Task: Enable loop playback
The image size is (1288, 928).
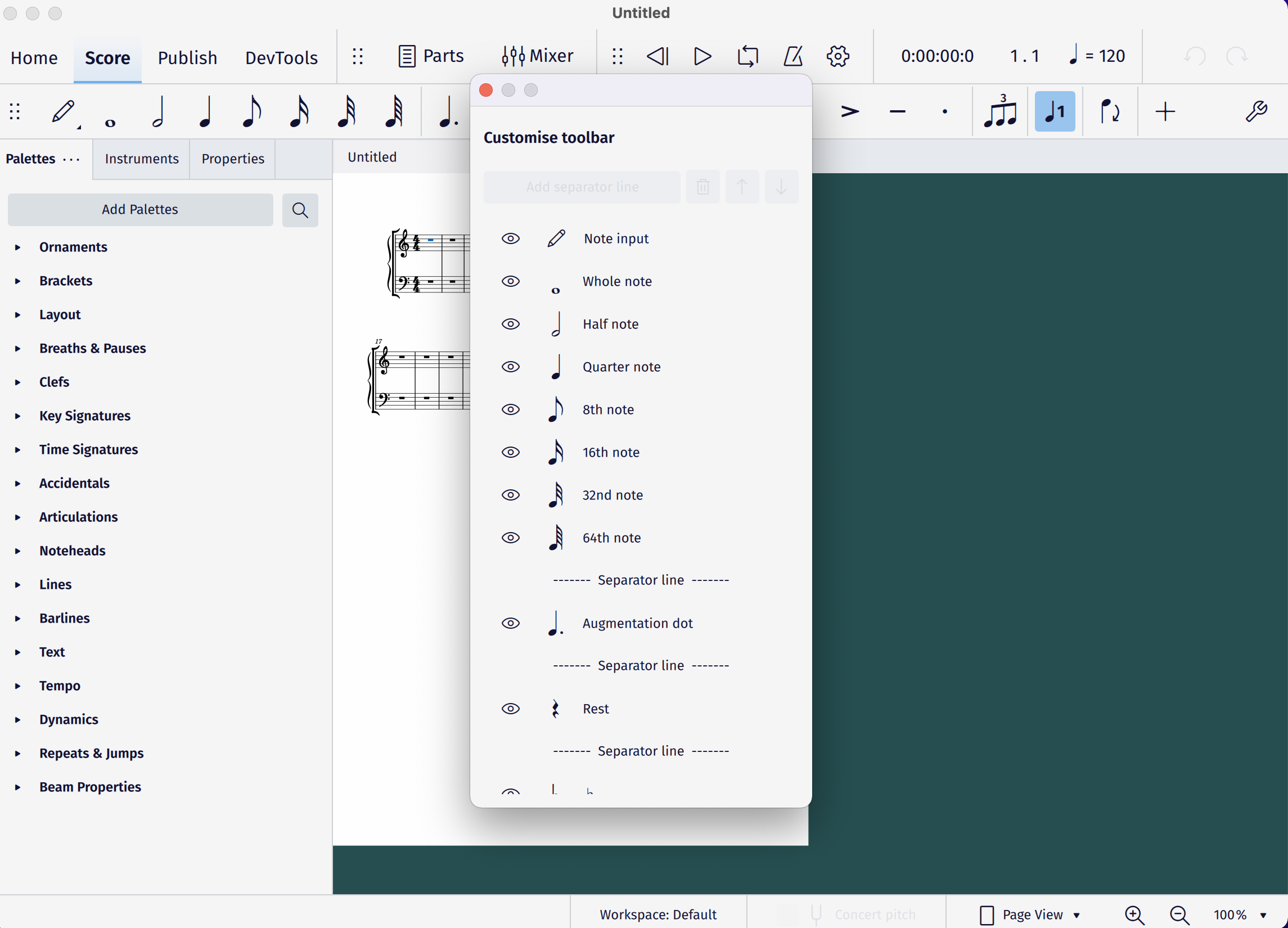Action: [747, 56]
